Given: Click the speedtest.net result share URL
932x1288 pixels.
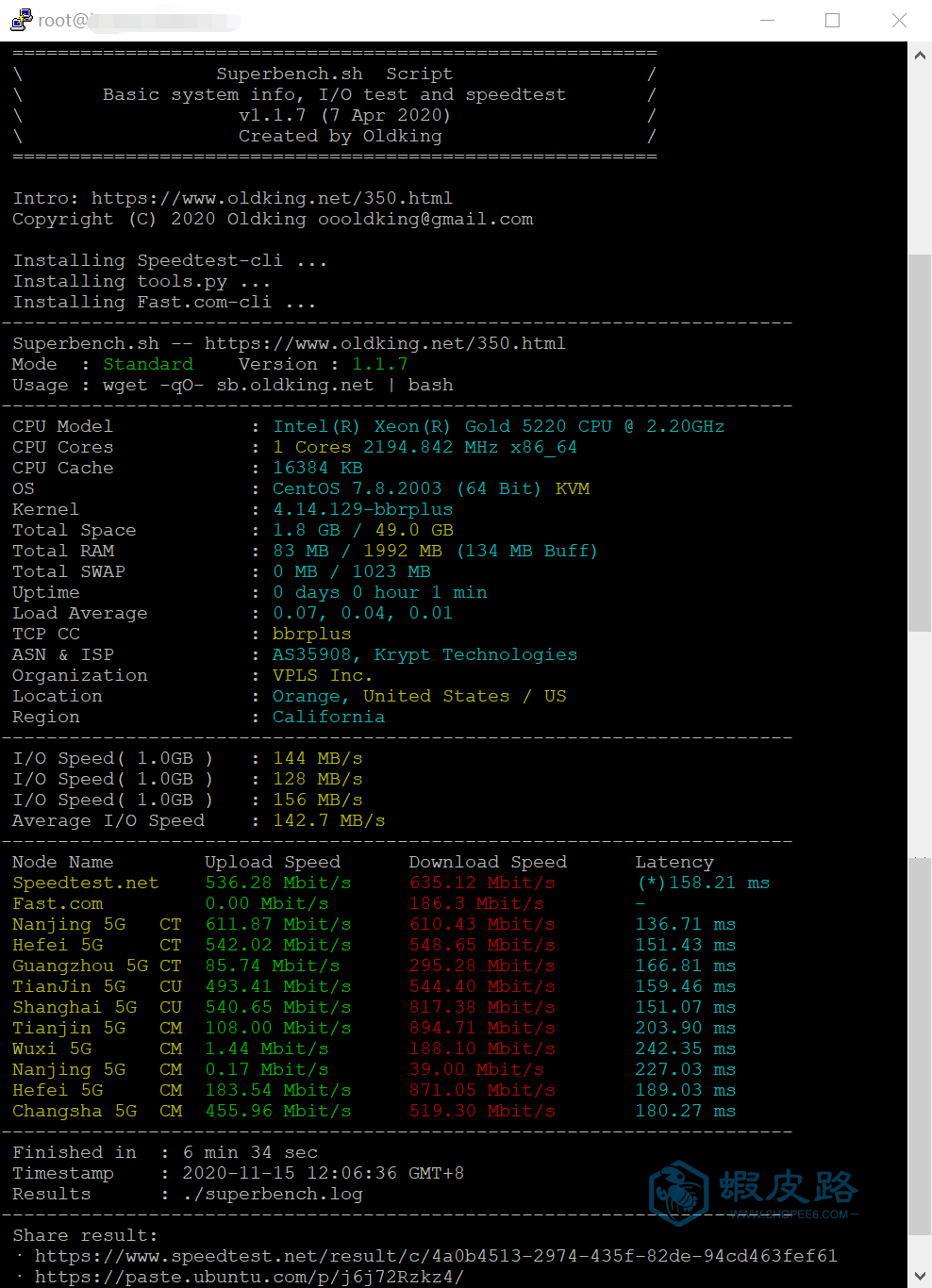Looking at the screenshot, I should click(436, 1256).
